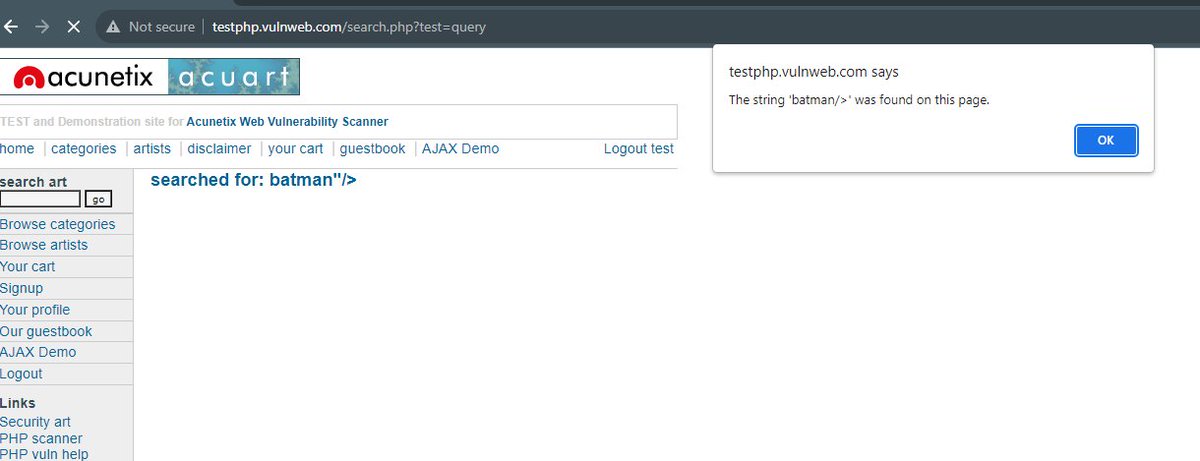Click the URL in the address bar

point(349,27)
